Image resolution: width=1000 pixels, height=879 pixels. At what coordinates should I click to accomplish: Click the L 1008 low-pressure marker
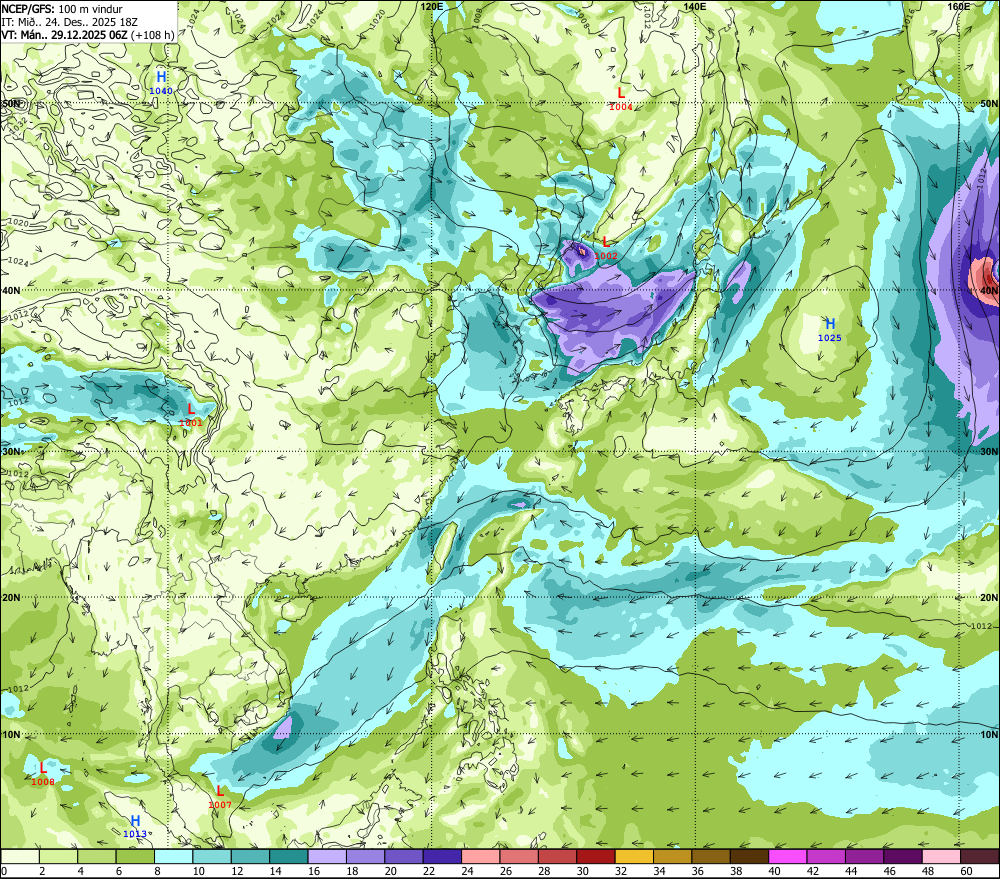43,774
